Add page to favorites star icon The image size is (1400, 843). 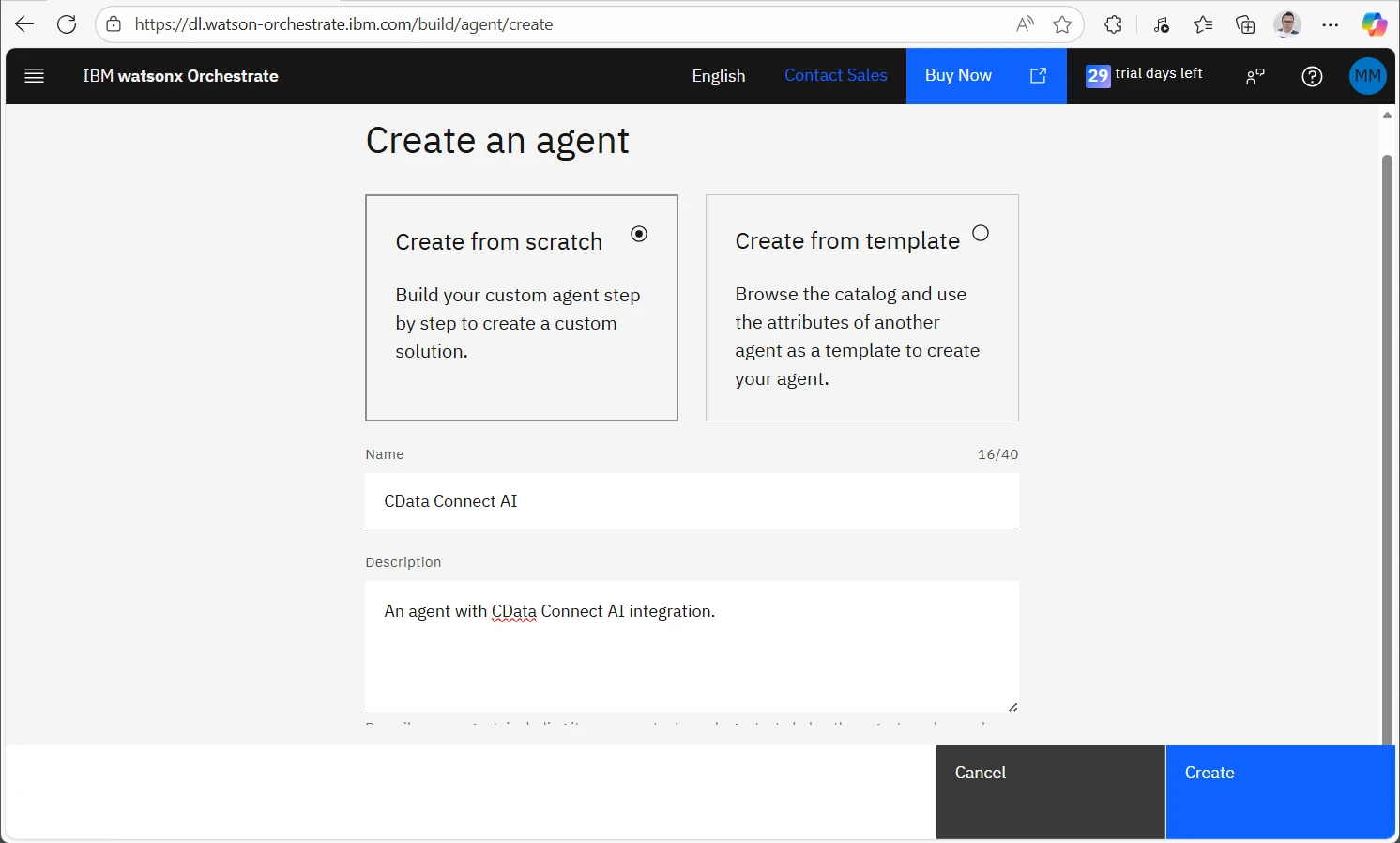[x=1062, y=24]
